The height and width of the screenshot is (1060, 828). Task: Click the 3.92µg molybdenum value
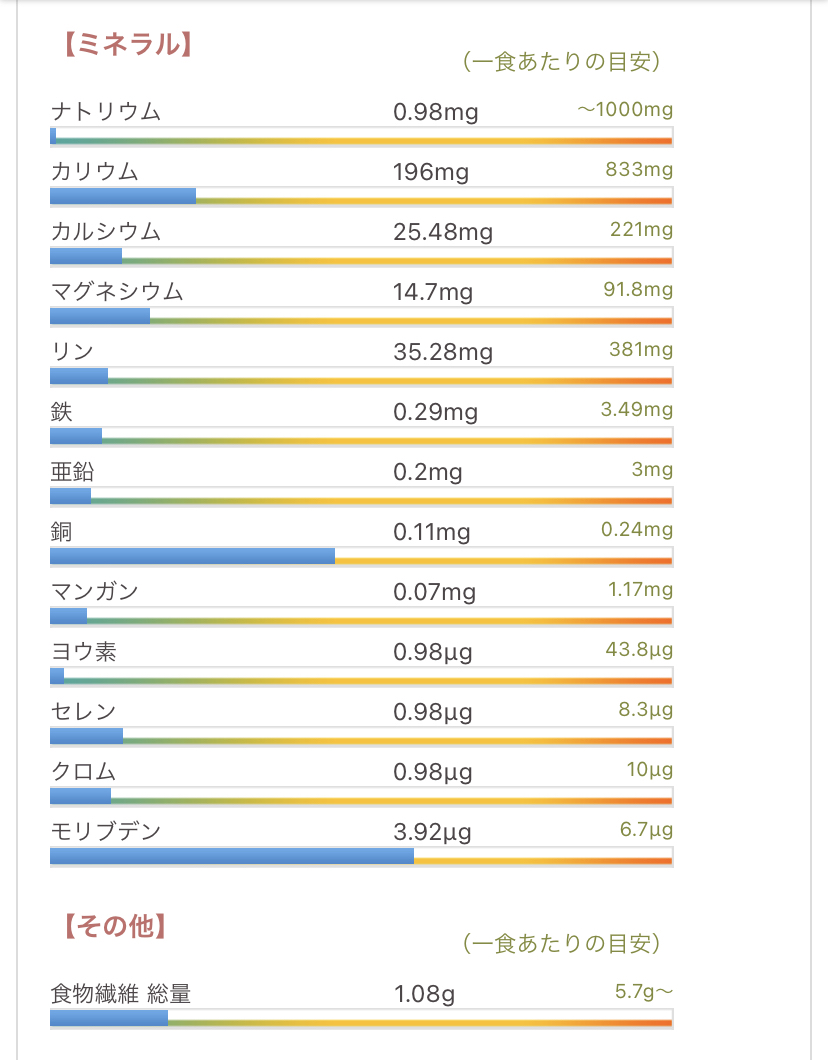click(433, 832)
